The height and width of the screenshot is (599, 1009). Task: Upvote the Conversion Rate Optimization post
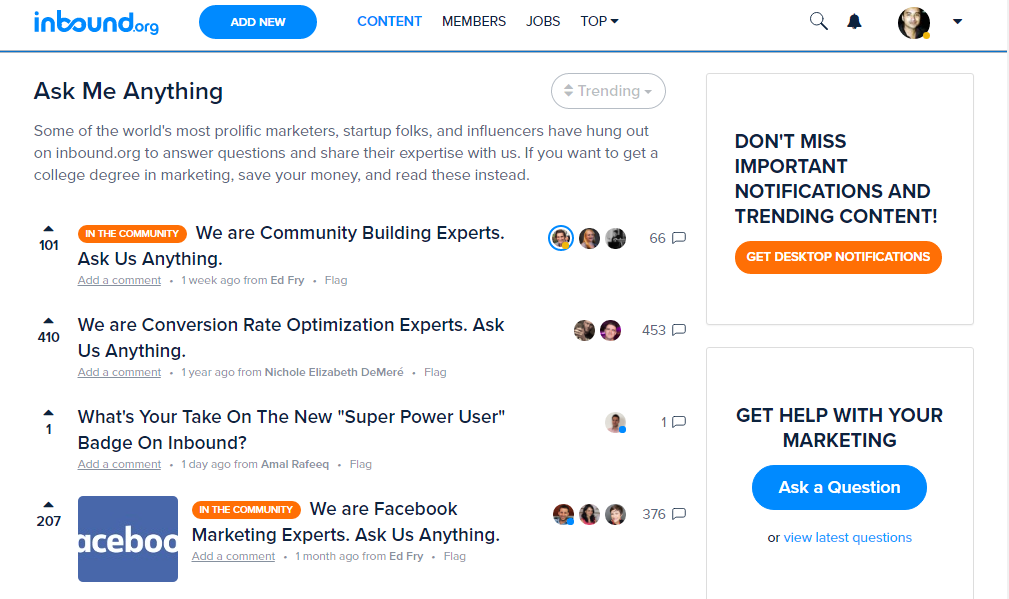[x=48, y=321]
